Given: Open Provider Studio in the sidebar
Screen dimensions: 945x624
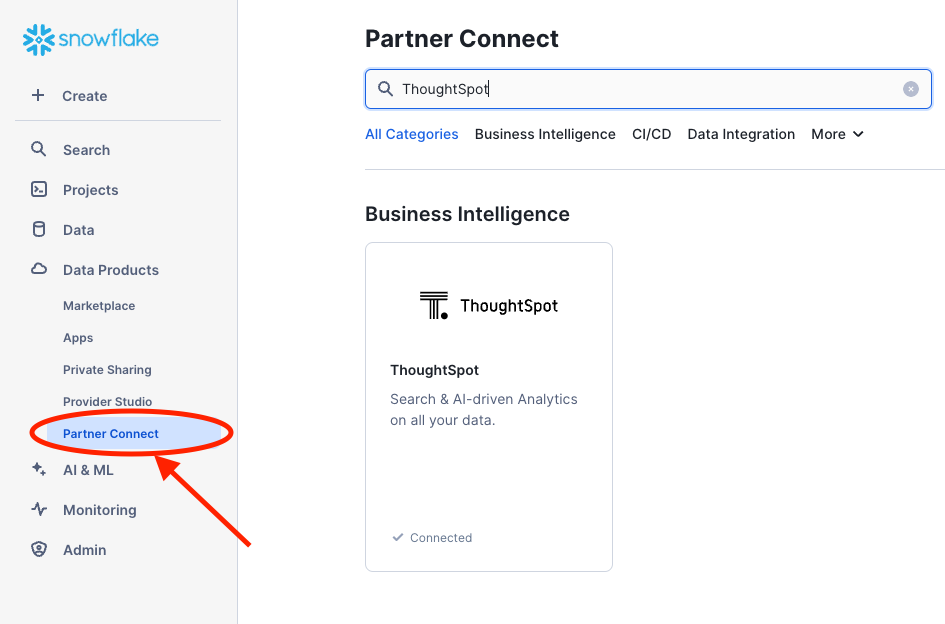Looking at the screenshot, I should (x=107, y=402).
